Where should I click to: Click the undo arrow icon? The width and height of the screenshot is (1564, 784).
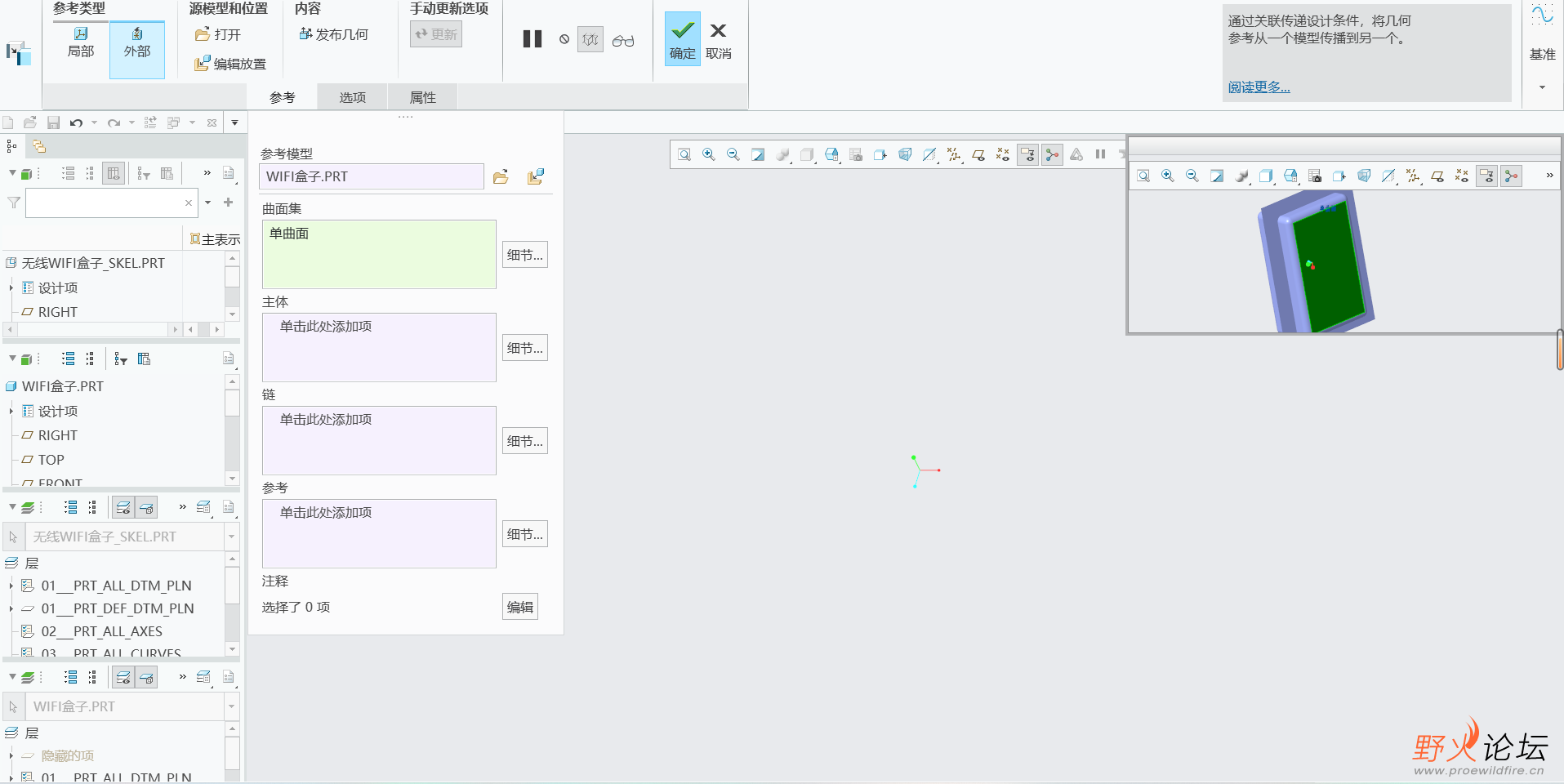[76, 122]
